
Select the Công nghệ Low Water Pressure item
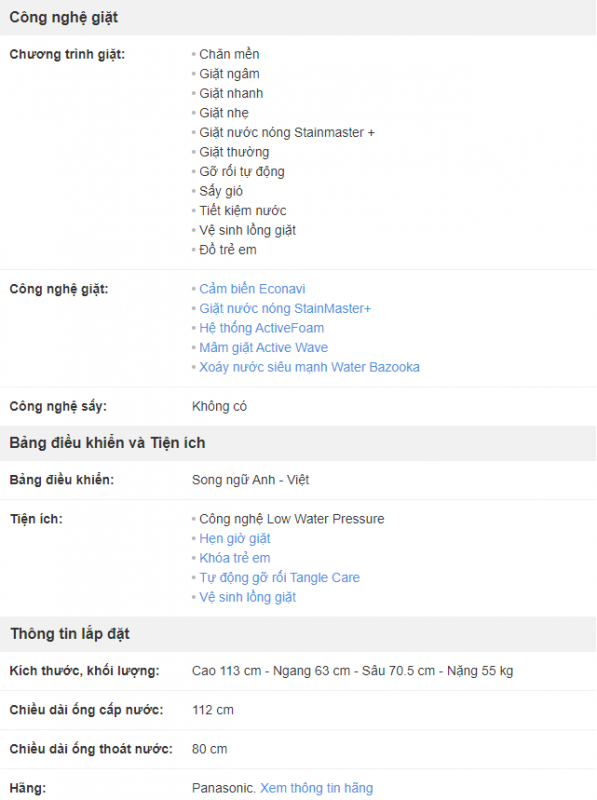[291, 519]
